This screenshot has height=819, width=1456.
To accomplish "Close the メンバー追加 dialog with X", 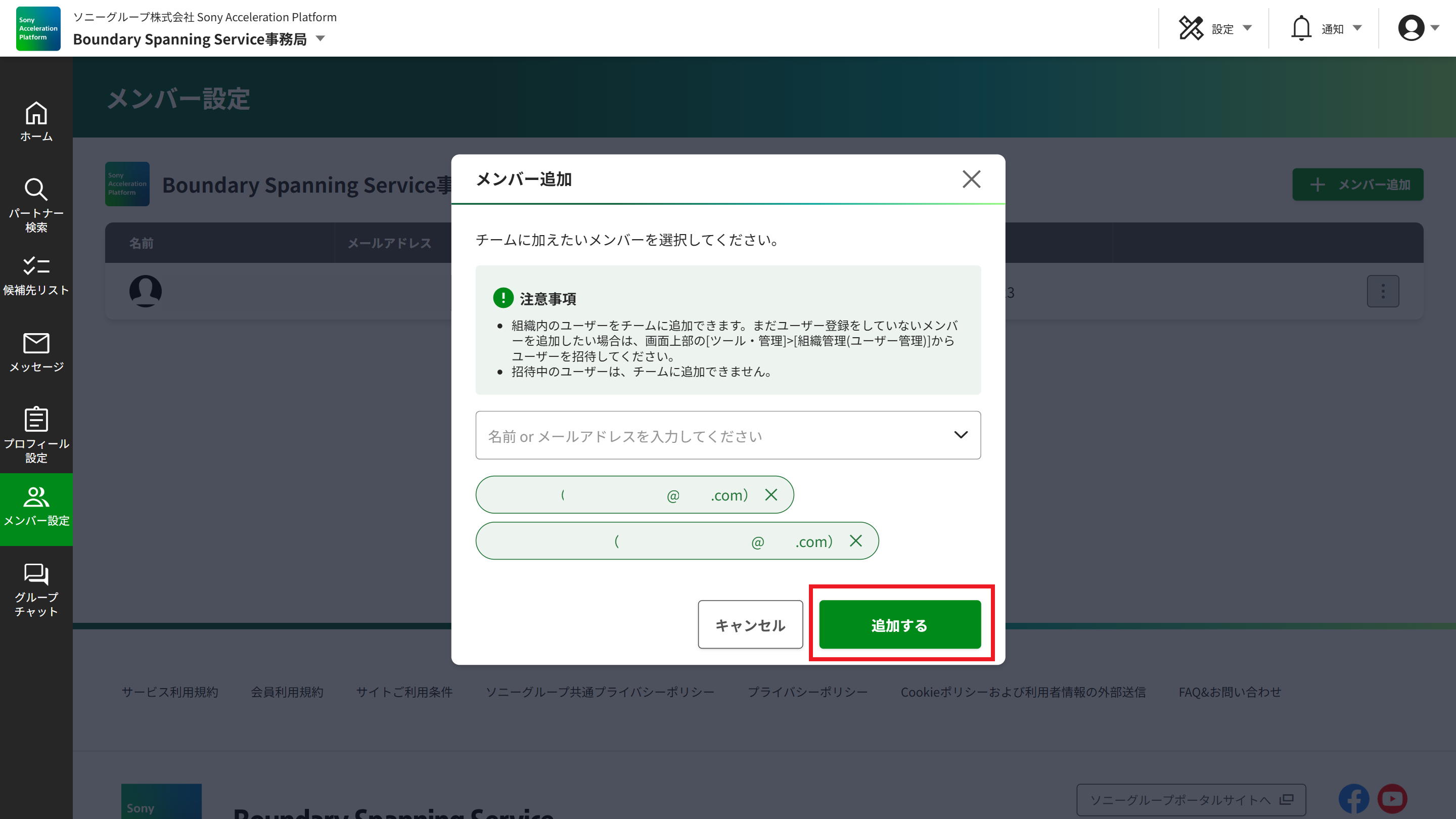I will [971, 179].
